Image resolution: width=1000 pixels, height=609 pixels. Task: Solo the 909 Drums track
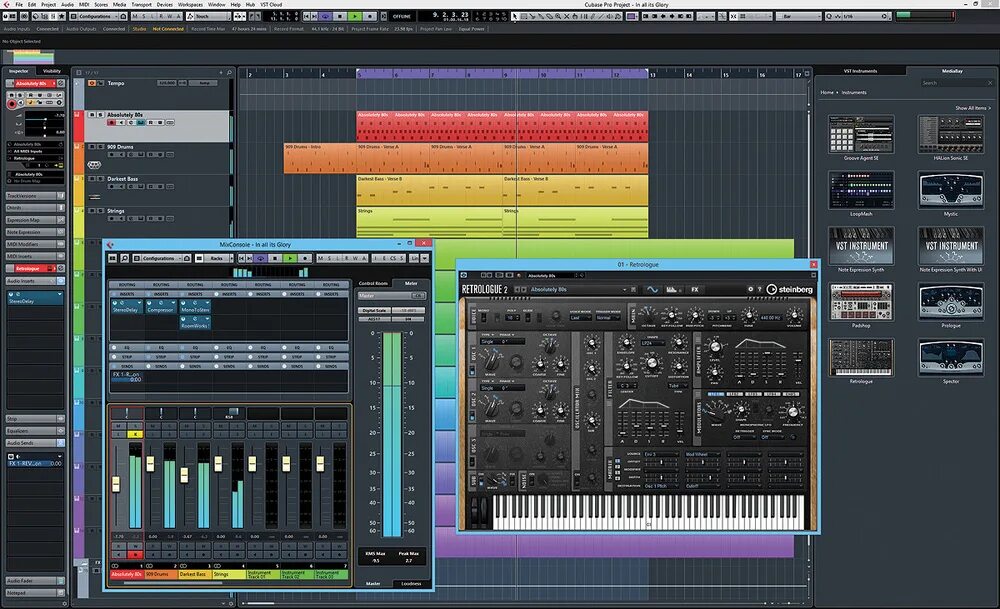click(x=101, y=147)
